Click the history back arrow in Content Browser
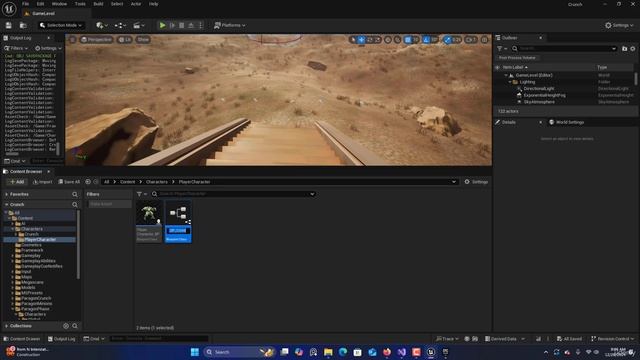Screen dimensions: 640x360 [88, 182]
